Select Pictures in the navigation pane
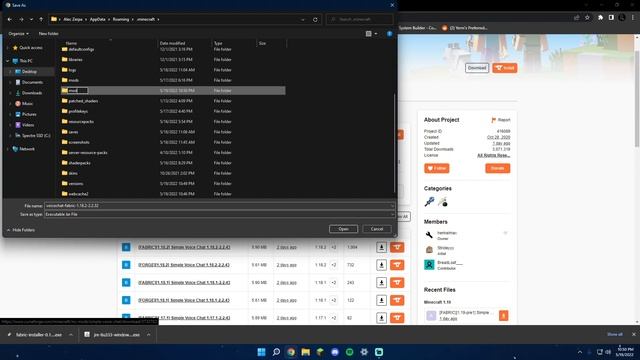Screen dimensions: 640x360 pyautogui.click(x=29, y=114)
